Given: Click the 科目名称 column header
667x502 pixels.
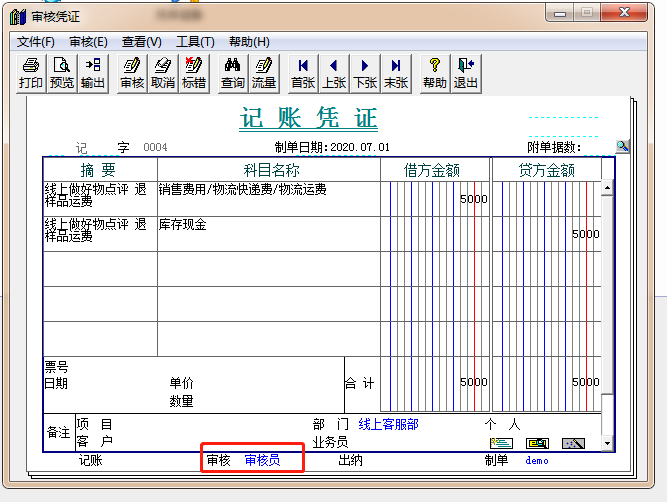Looking at the screenshot, I should coord(271,170).
